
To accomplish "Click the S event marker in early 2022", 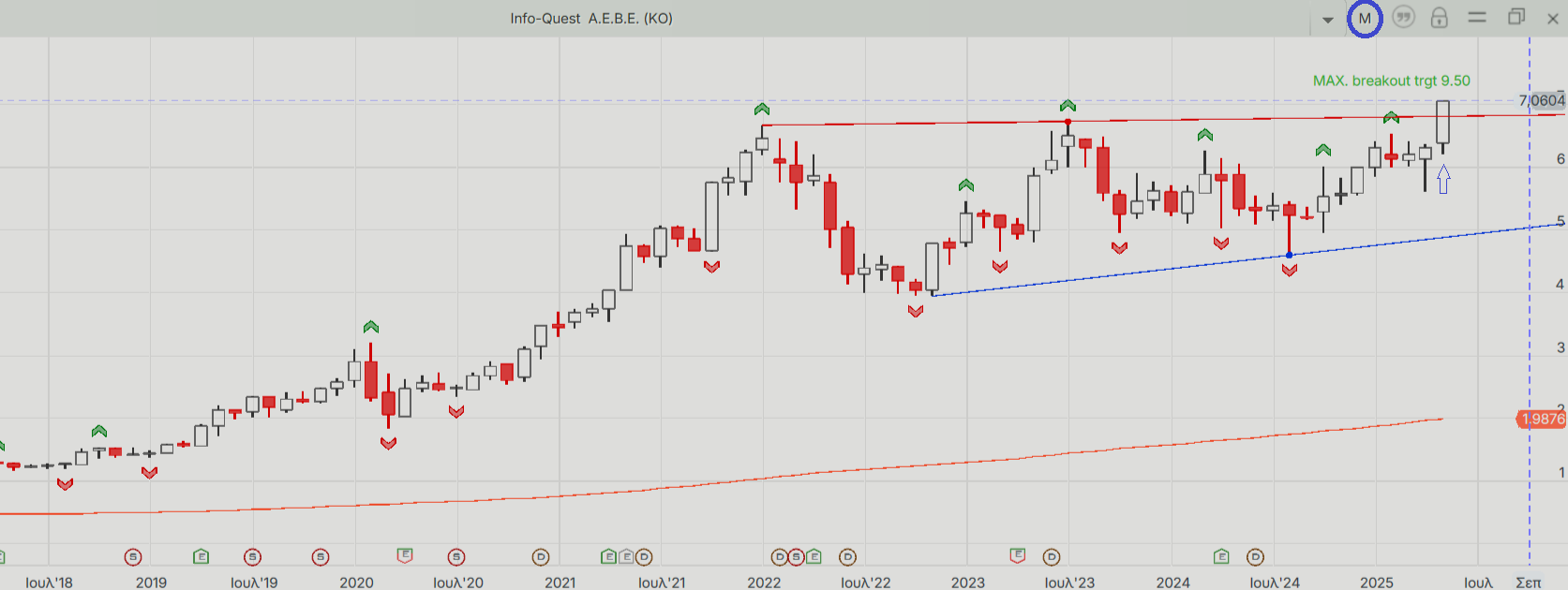I will pos(797,557).
